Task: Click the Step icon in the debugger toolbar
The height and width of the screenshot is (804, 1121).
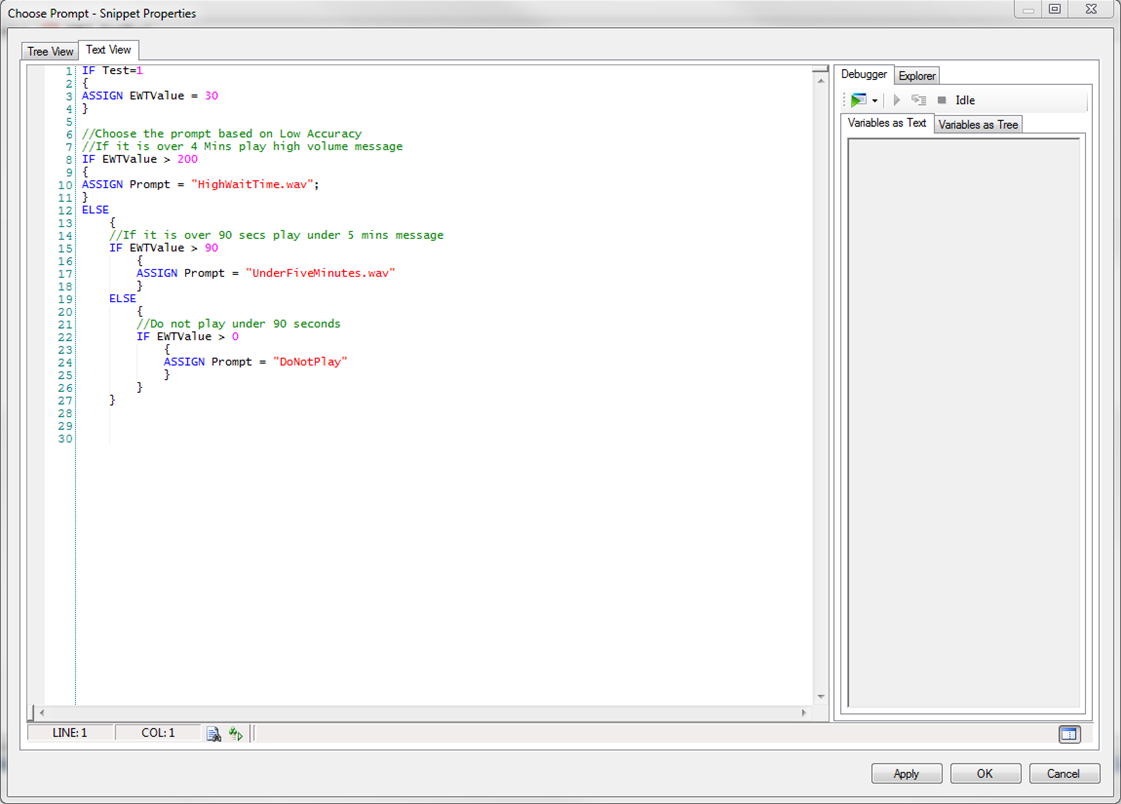Action: pyautogui.click(x=919, y=100)
